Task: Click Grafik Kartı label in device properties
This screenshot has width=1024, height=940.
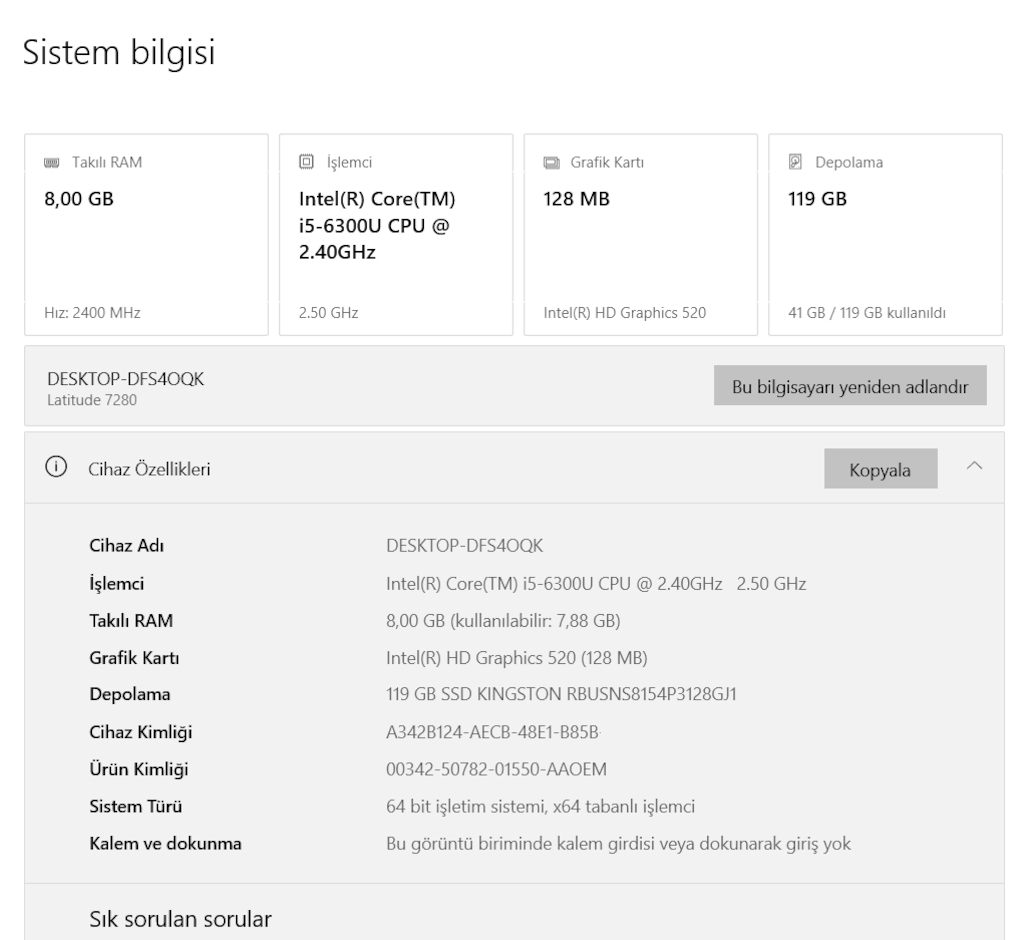Action: click(x=134, y=658)
